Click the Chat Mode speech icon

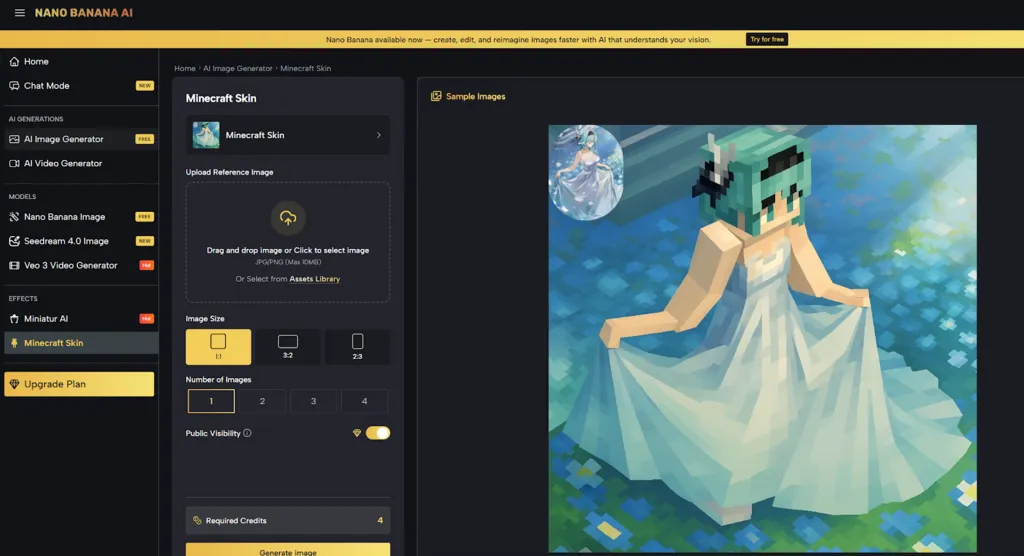14,86
